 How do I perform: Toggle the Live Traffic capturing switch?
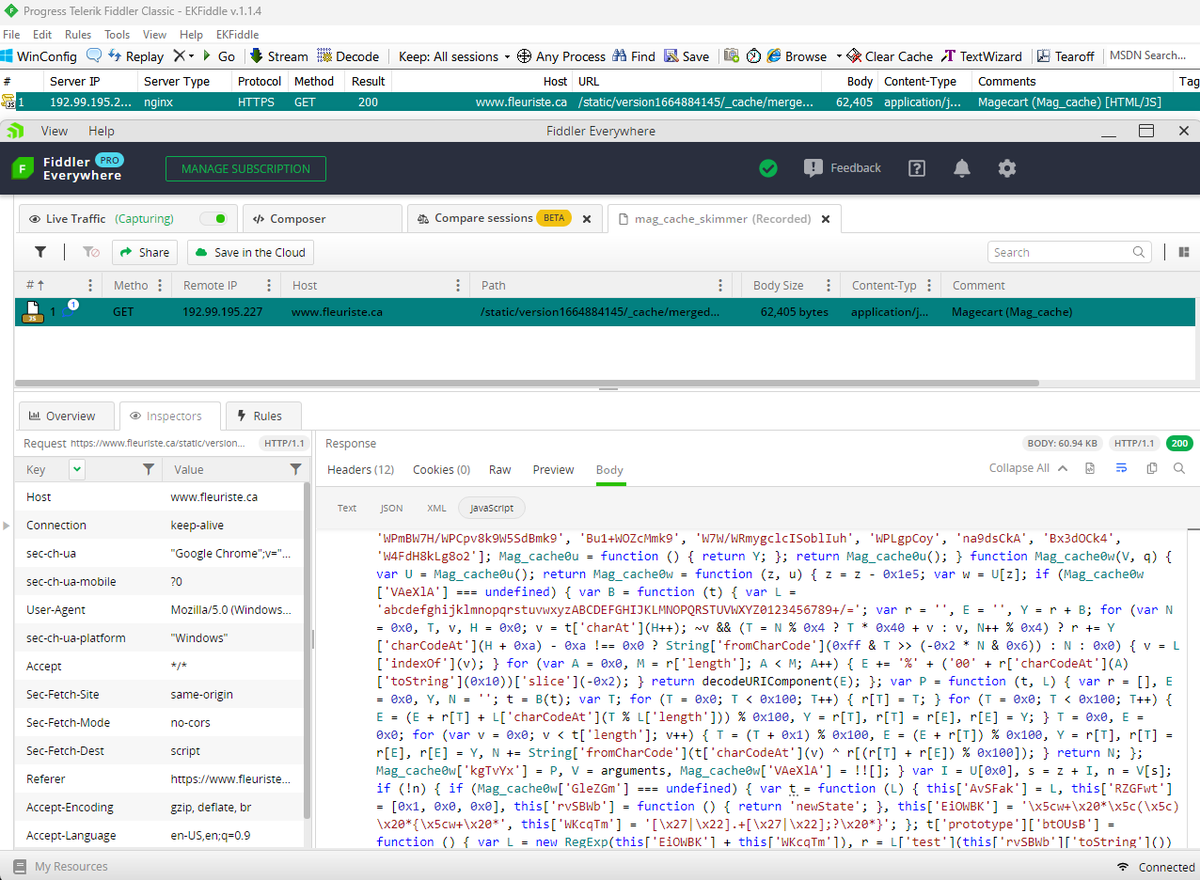tap(213, 218)
